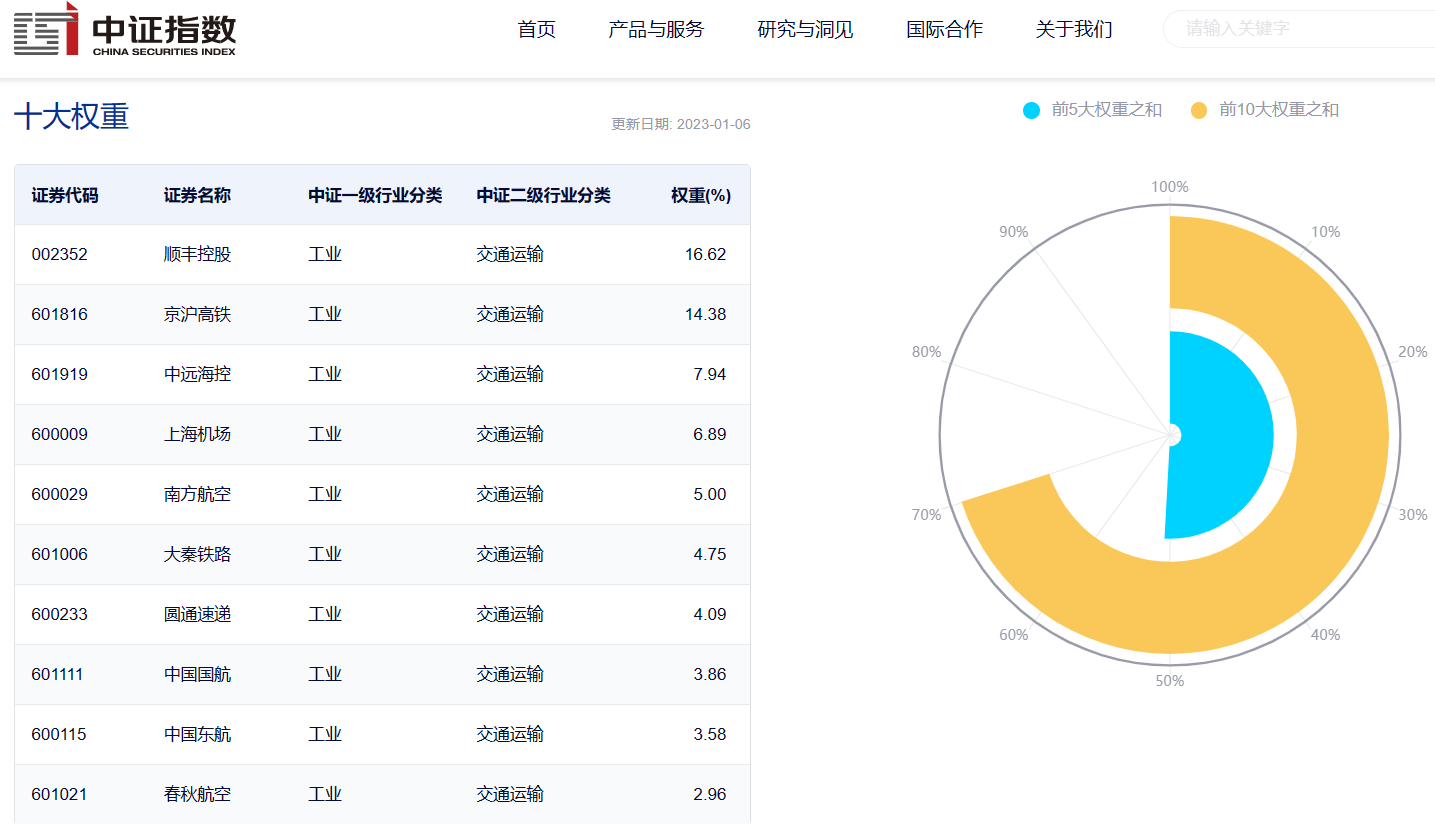The height and width of the screenshot is (824, 1435).
Task: Click the China Securities Index logo
Action: click(x=125, y=29)
